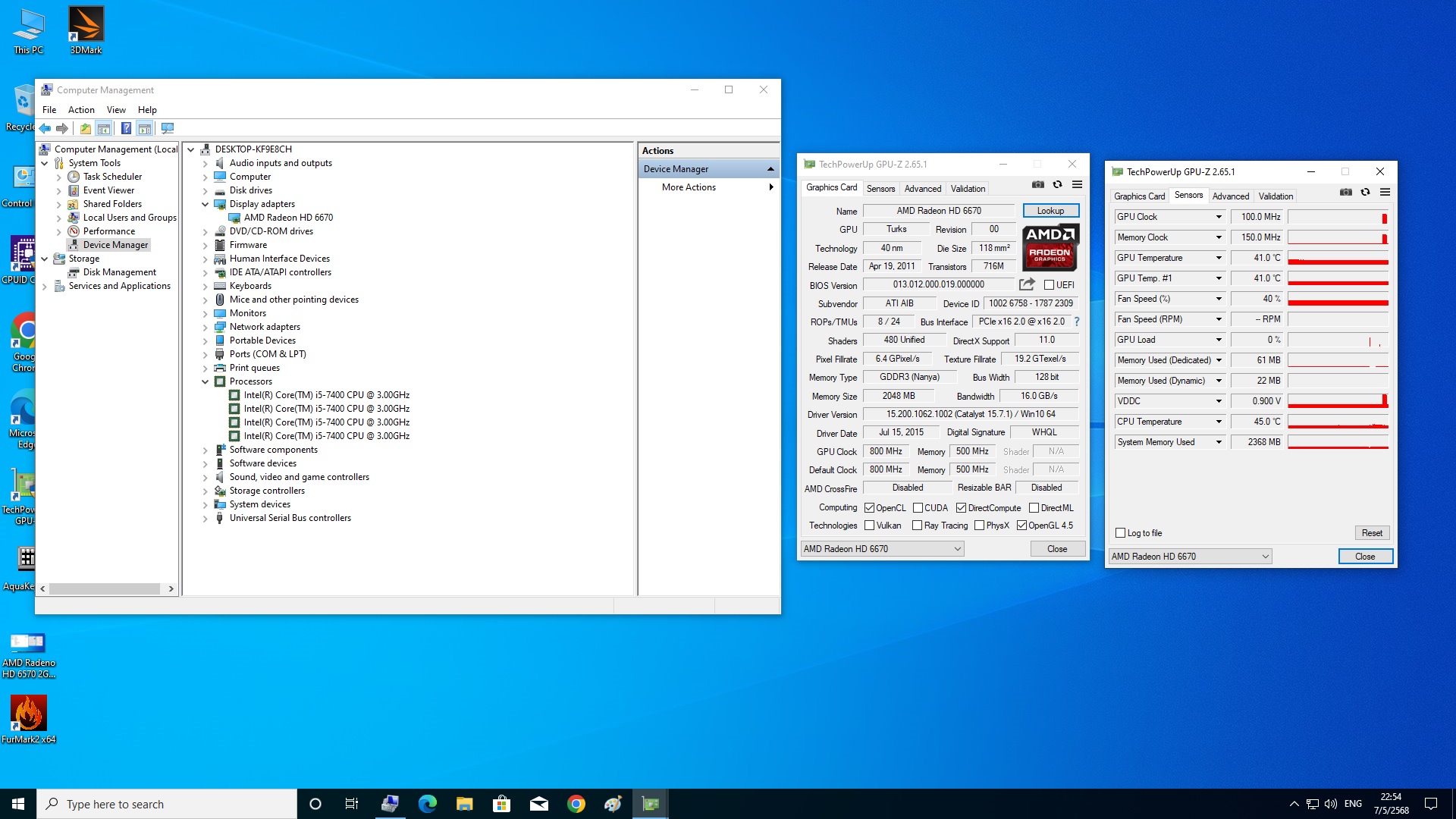1456x819 pixels.
Task: Click Close button in left GPU-Z window
Action: click(1057, 549)
